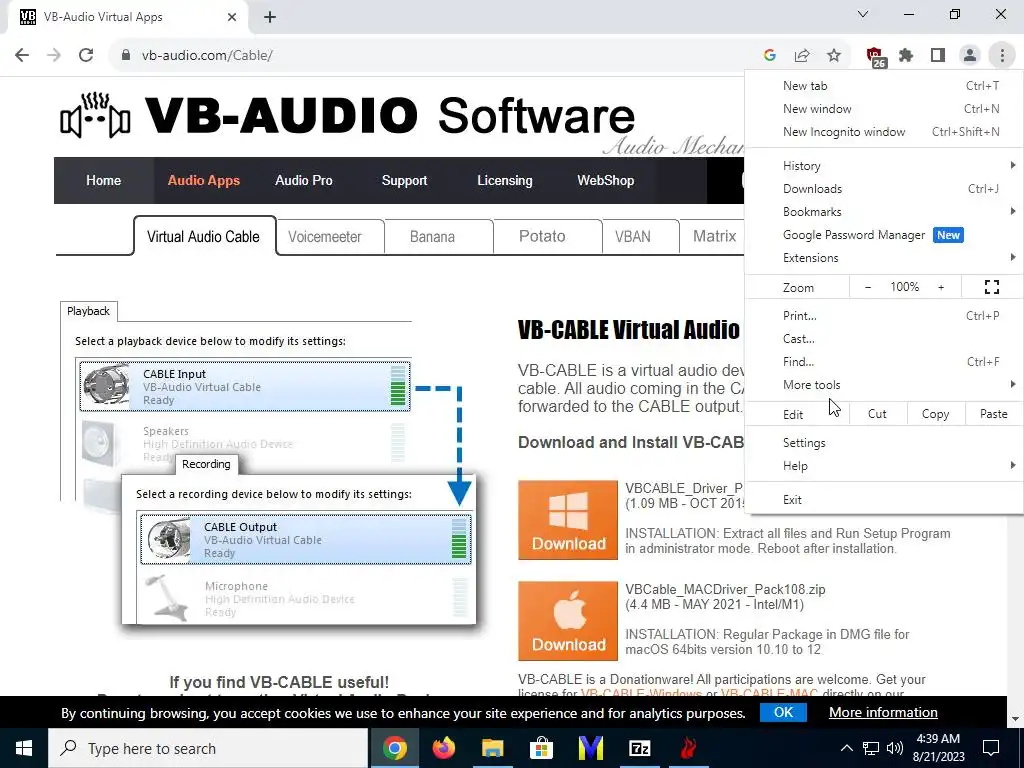Expand the Bookmarks submenu
The height and width of the screenshot is (768, 1024).
click(x=884, y=212)
